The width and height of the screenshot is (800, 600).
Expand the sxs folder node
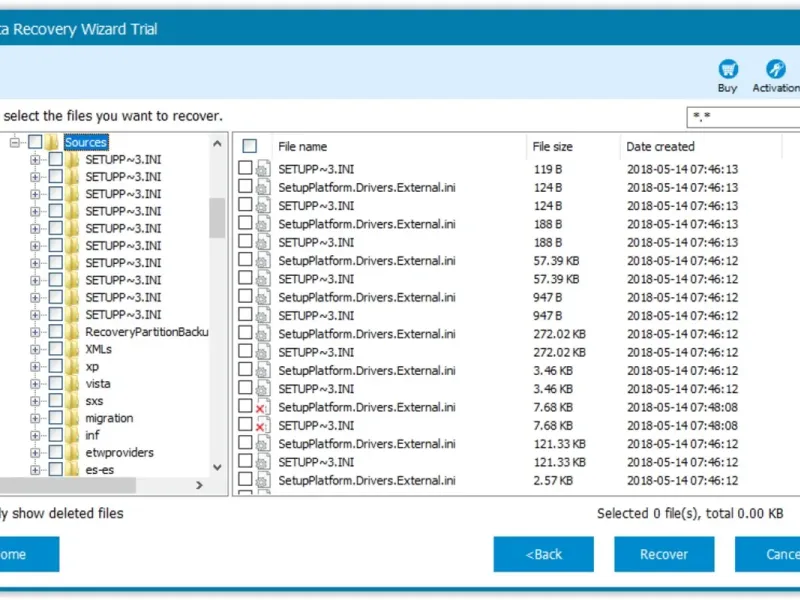pyautogui.click(x=35, y=402)
